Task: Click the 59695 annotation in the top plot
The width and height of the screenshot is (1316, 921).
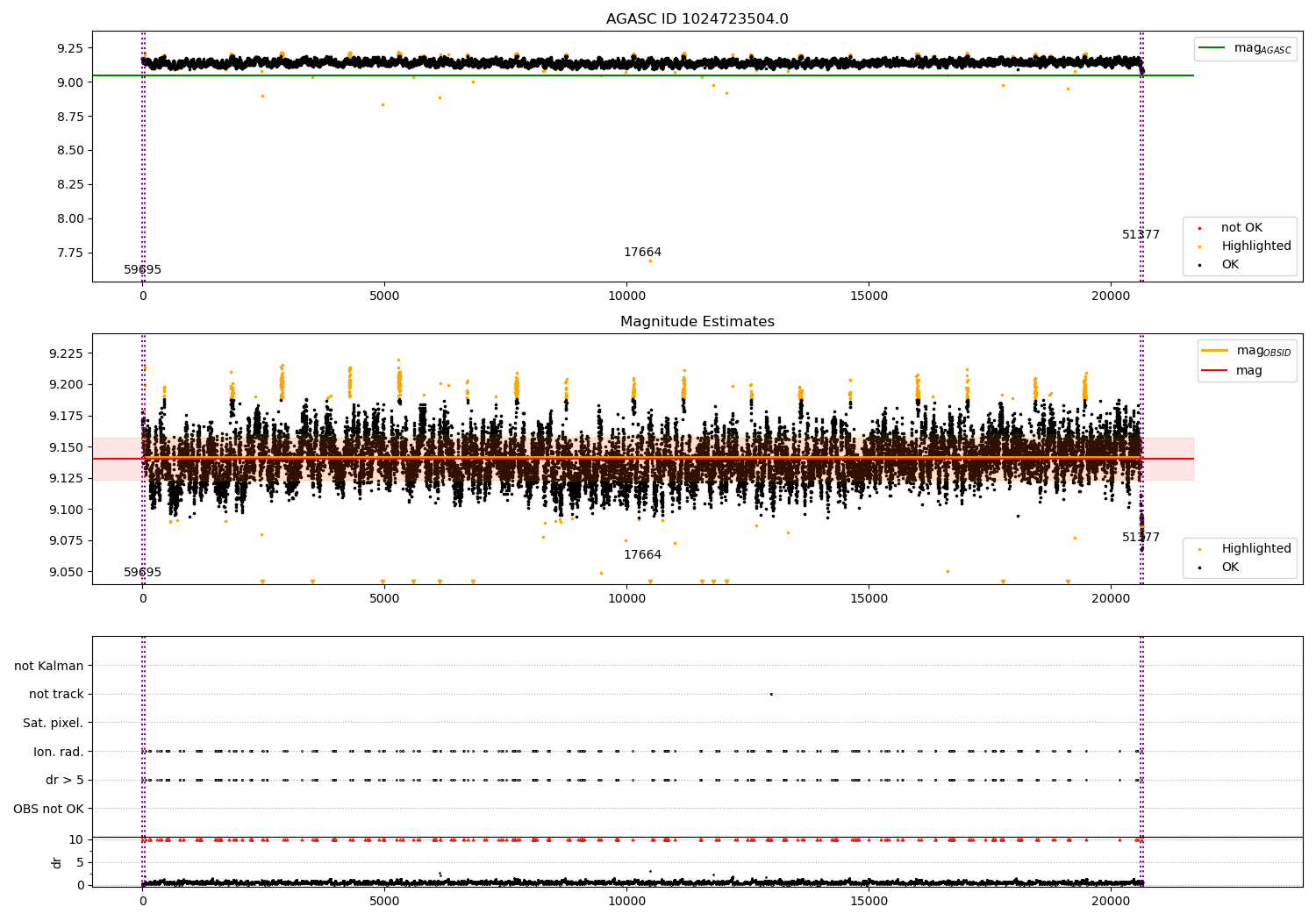Action: point(142,270)
